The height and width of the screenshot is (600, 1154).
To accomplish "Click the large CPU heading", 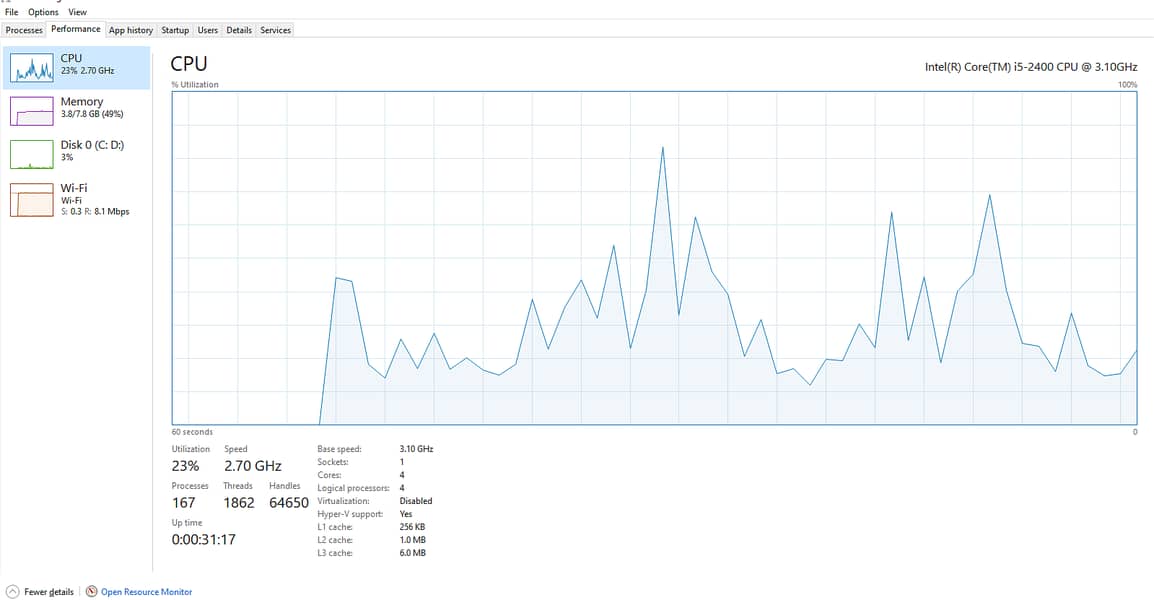I will [189, 64].
